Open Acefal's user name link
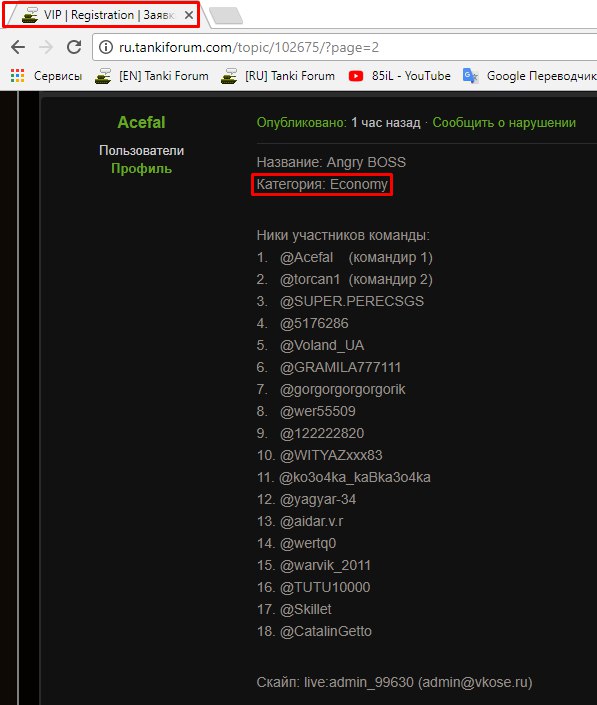Image resolution: width=597 pixels, height=705 pixels. click(141, 122)
